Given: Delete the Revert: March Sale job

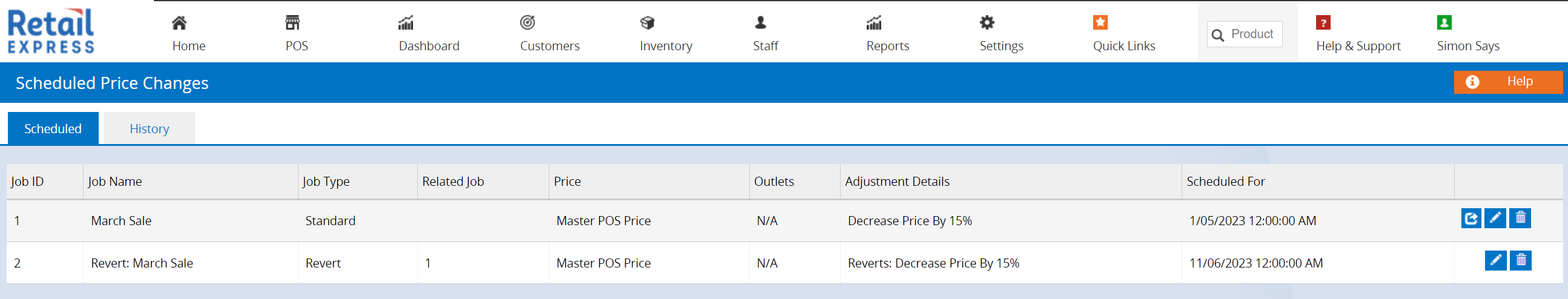Looking at the screenshot, I should tap(1521, 261).
